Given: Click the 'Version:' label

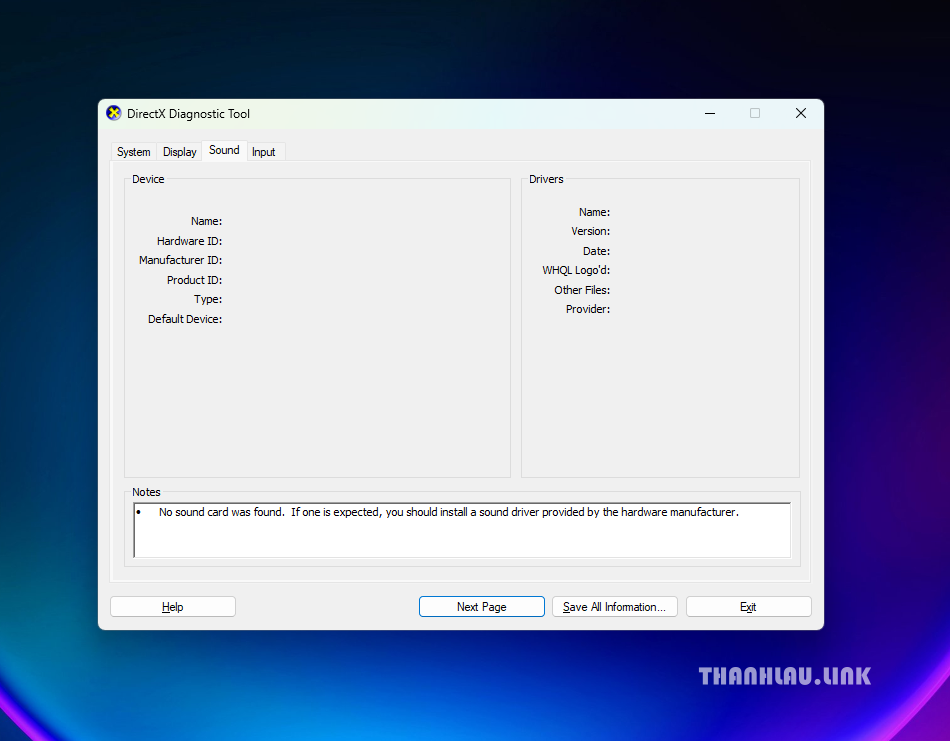Looking at the screenshot, I should click(x=591, y=231).
